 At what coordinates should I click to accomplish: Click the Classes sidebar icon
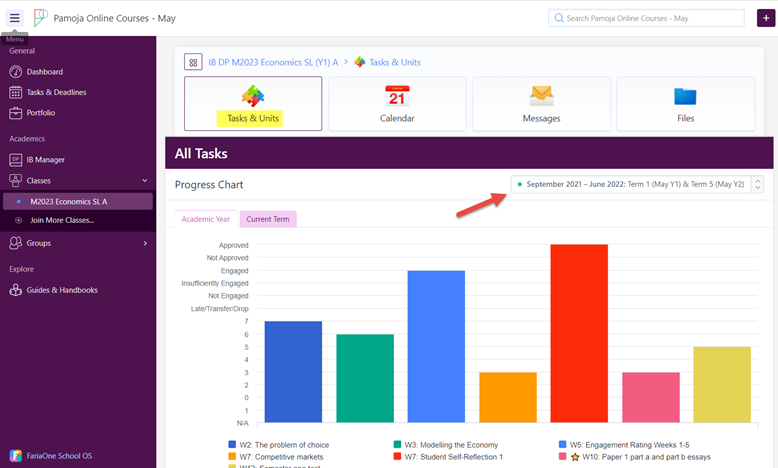pos(15,181)
